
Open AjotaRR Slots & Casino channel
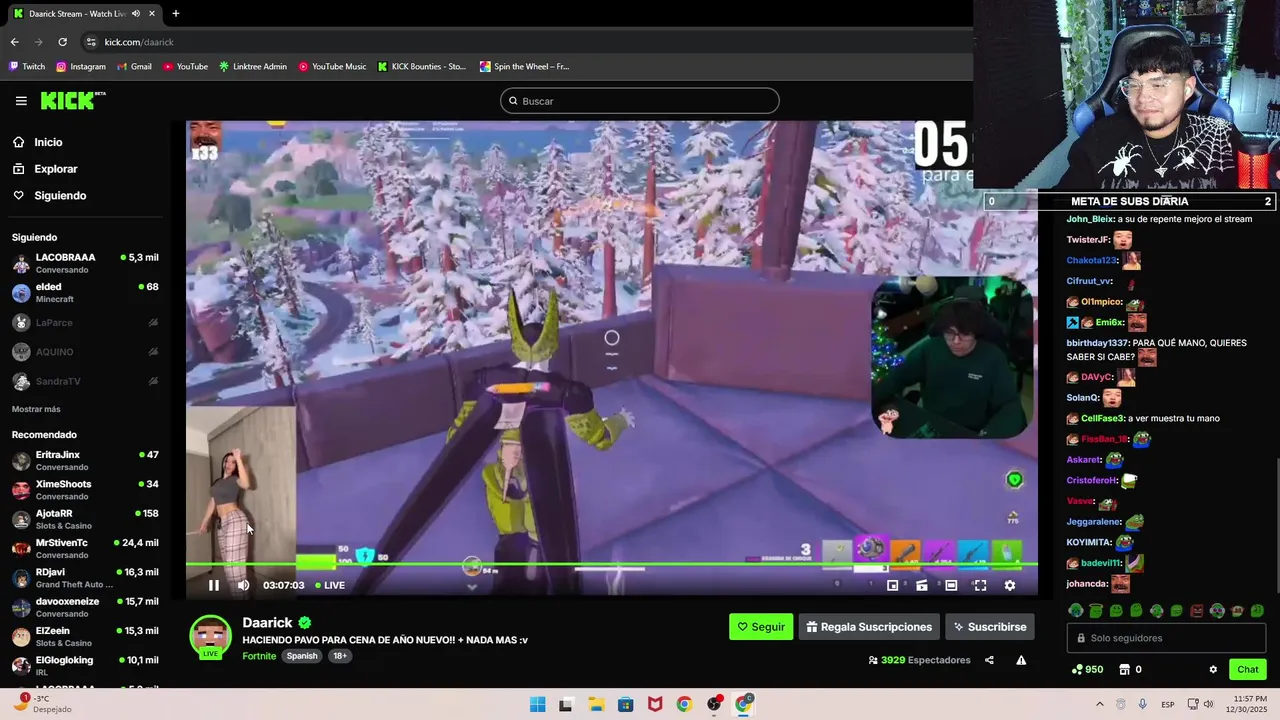coord(85,519)
